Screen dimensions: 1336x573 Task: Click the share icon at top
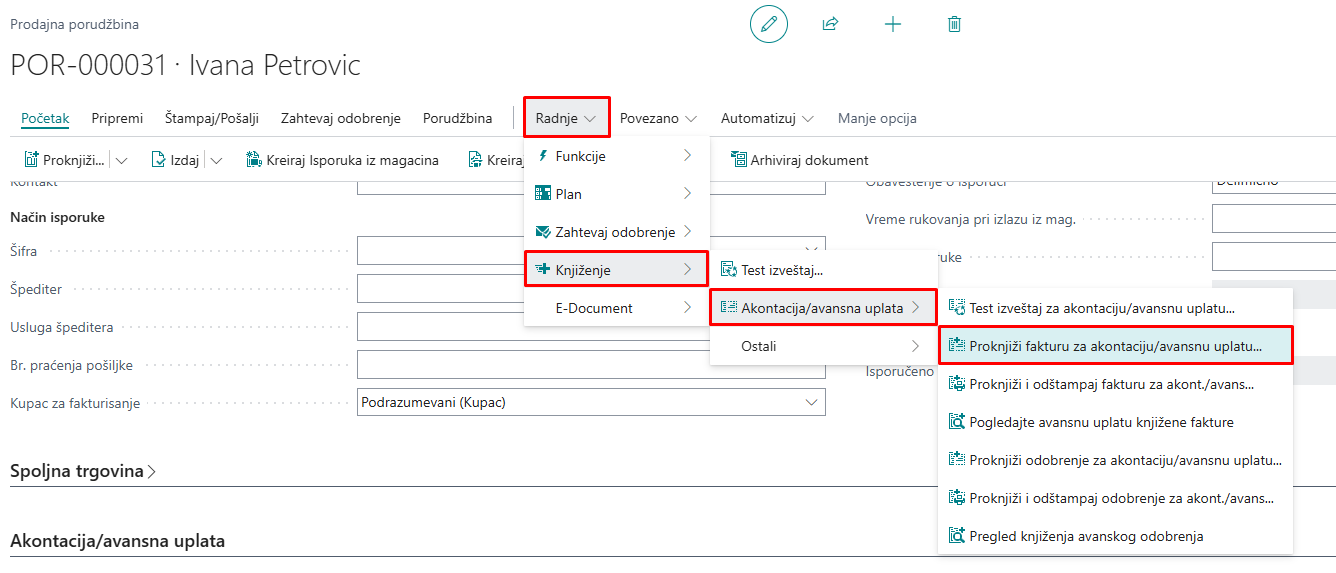(x=830, y=24)
